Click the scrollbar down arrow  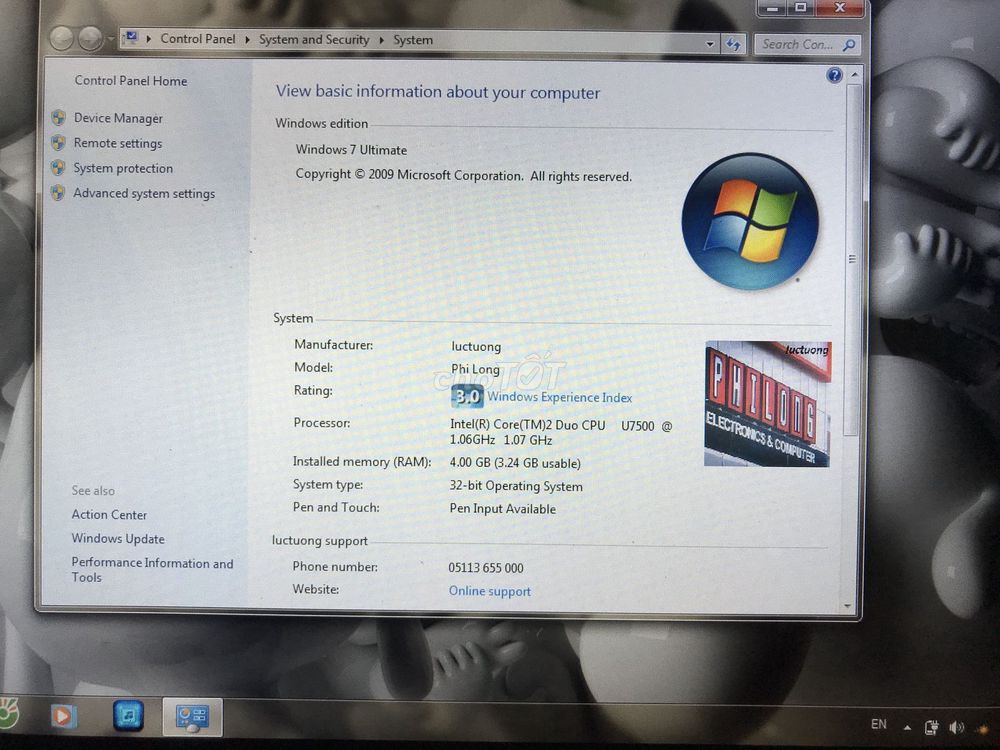(x=848, y=606)
